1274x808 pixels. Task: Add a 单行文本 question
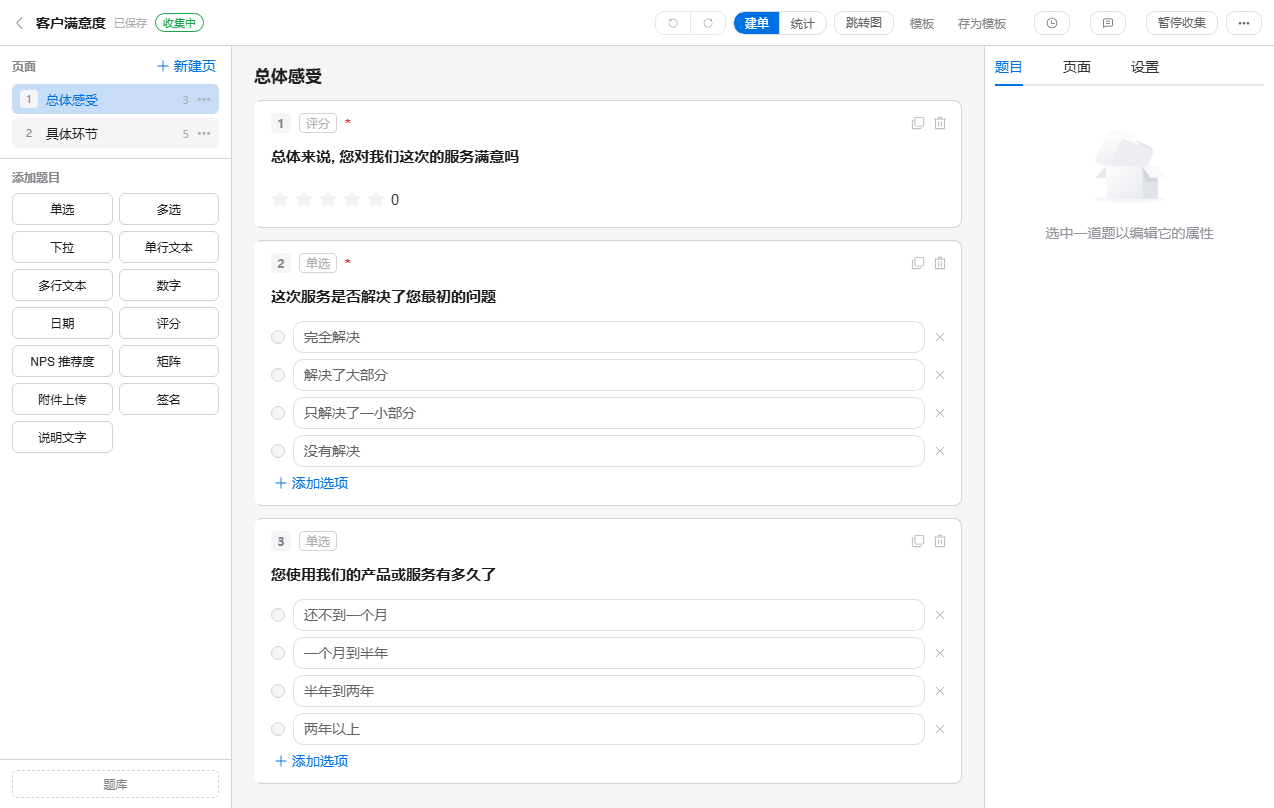coord(169,247)
